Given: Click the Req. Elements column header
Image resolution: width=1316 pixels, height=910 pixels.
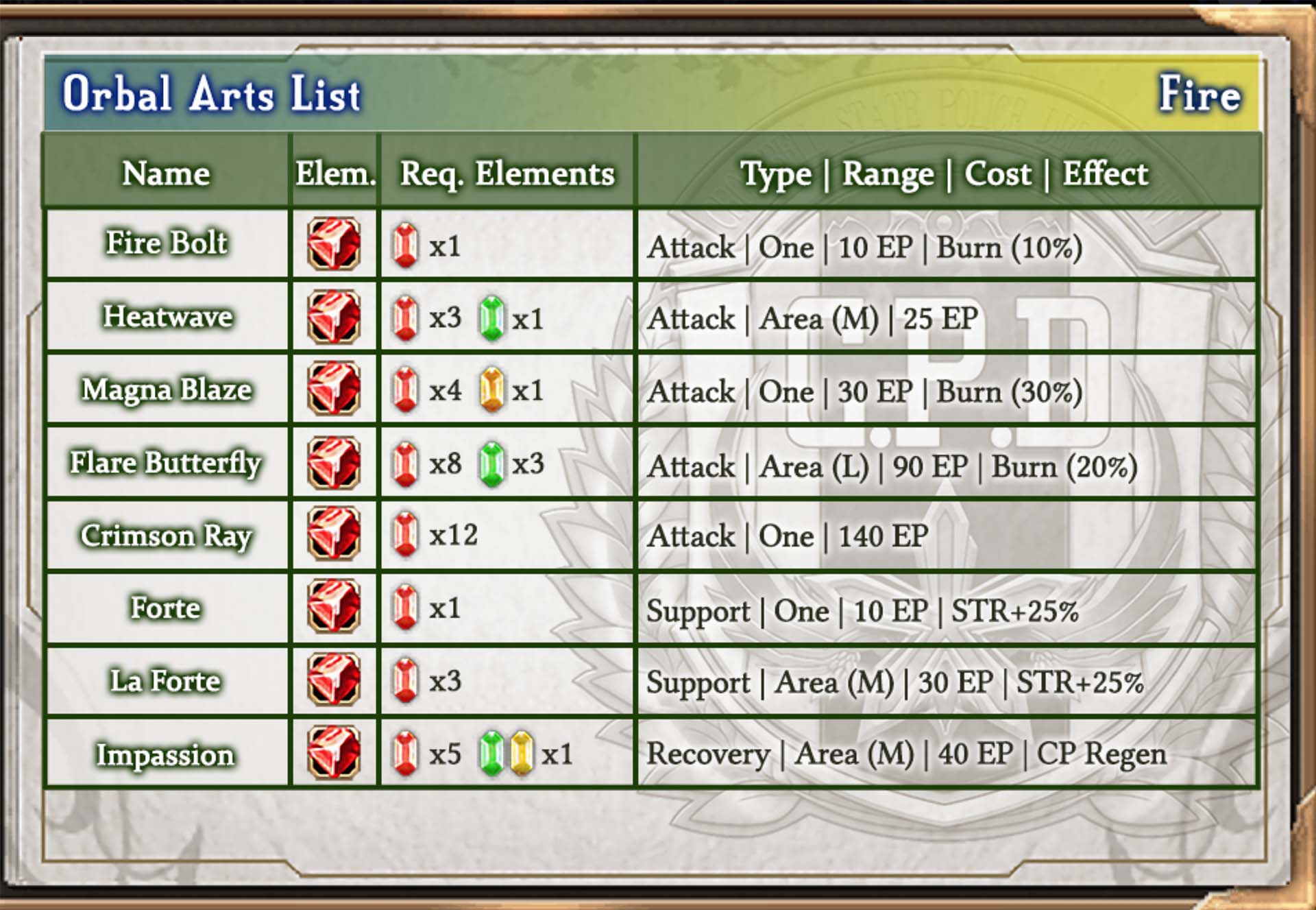Looking at the screenshot, I should tap(507, 173).
